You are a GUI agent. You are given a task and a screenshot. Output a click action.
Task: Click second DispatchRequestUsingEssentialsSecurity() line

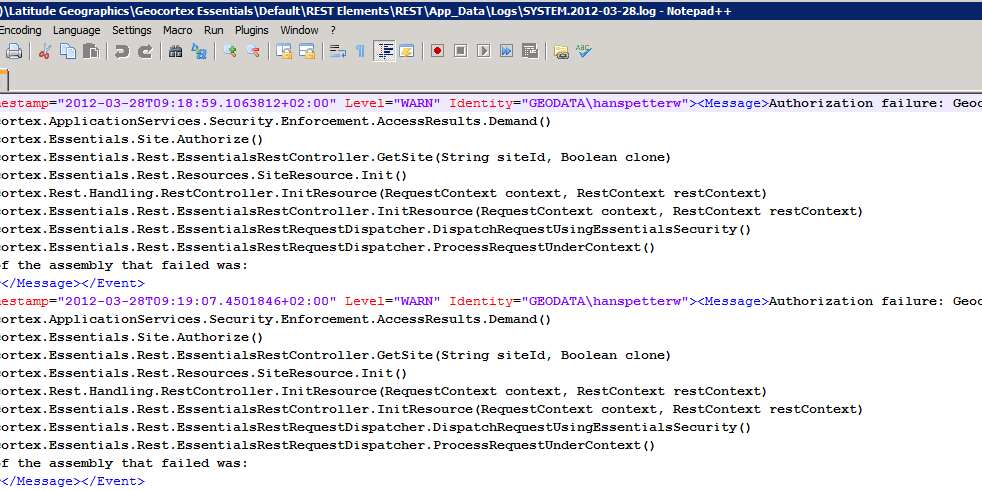tap(376, 427)
